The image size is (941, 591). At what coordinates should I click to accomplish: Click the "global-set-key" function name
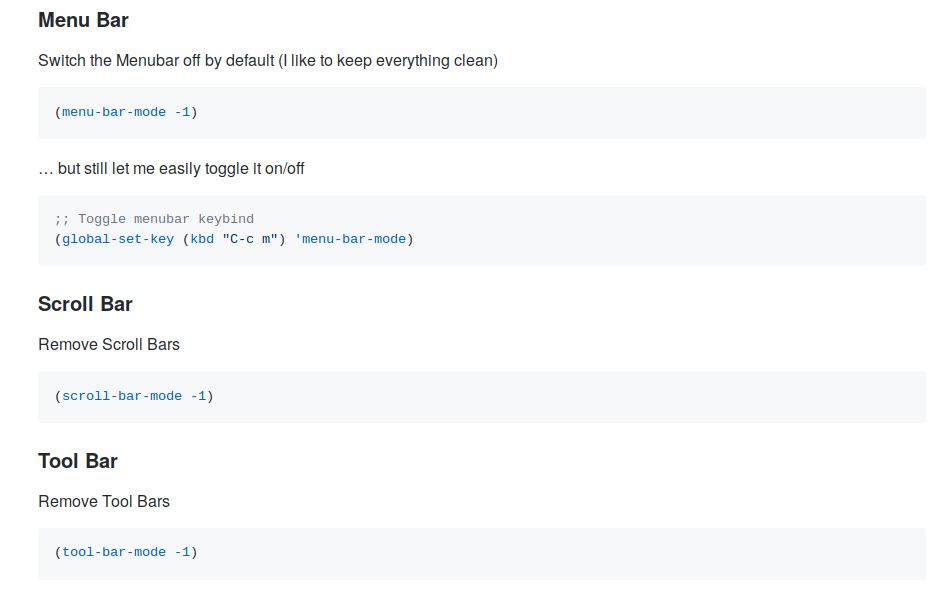[x=118, y=239]
